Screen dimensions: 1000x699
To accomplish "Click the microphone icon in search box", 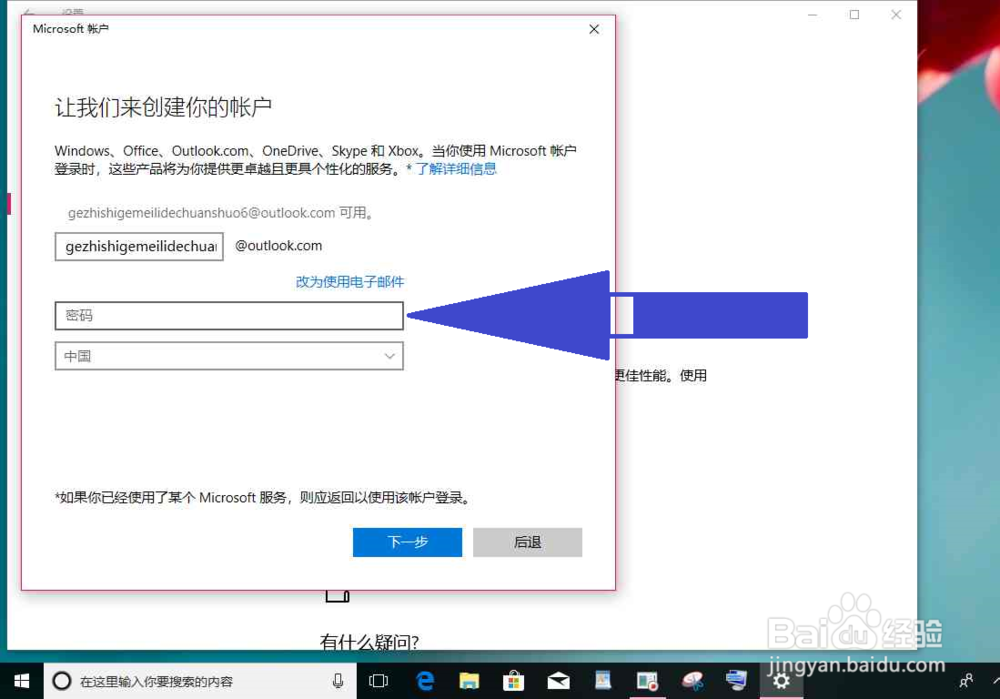I will point(338,681).
